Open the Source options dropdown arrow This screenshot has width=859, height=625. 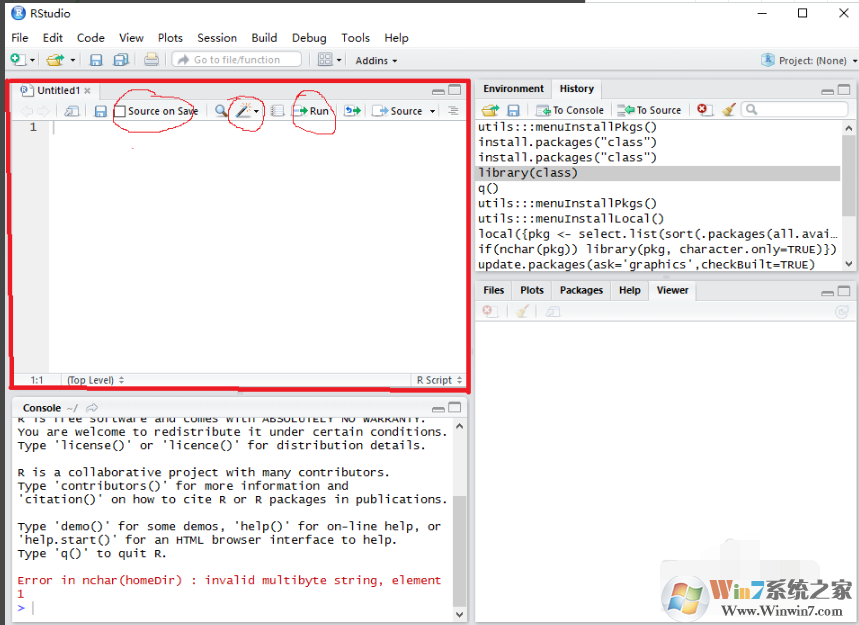click(x=432, y=111)
